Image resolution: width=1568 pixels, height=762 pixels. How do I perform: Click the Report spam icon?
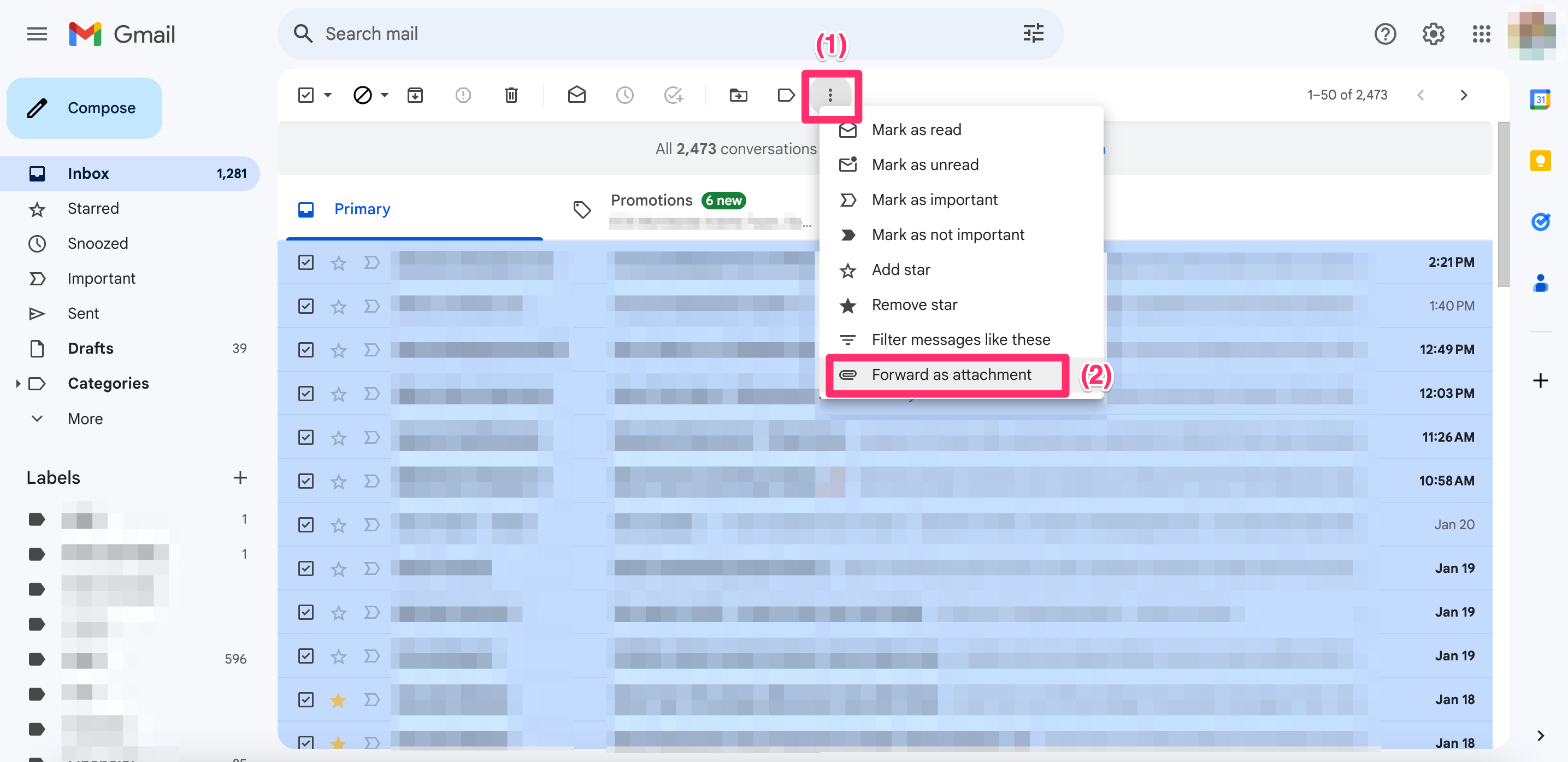463,95
